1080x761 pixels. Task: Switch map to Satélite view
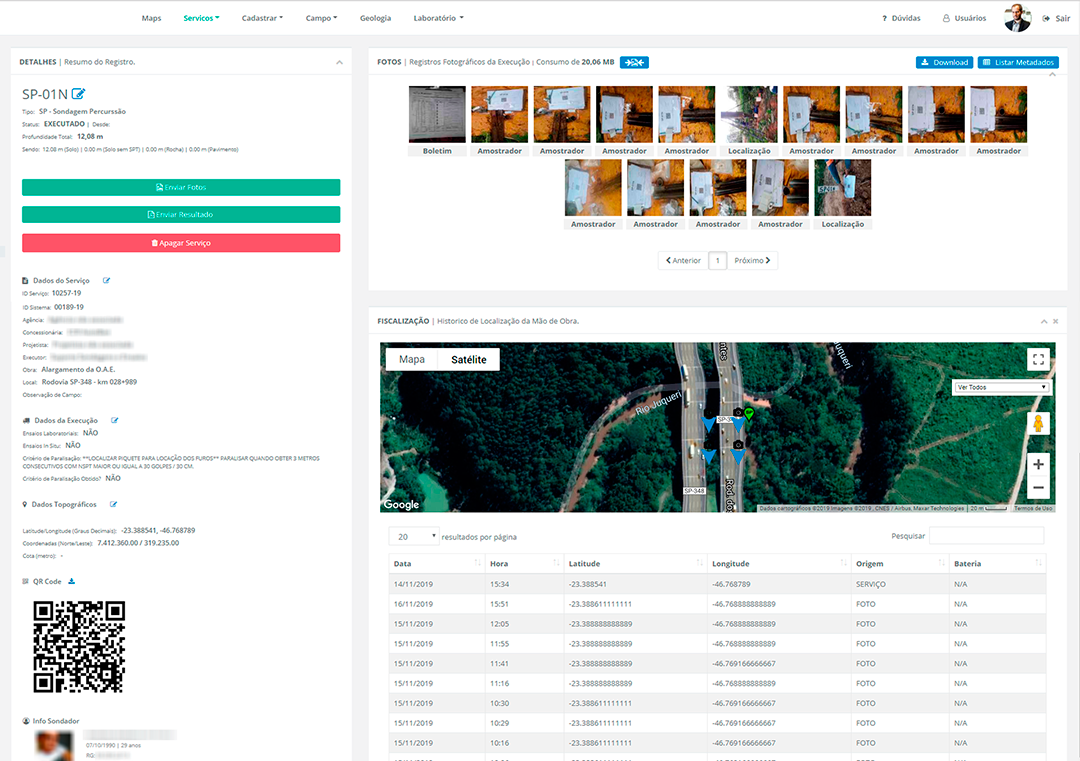coord(468,359)
